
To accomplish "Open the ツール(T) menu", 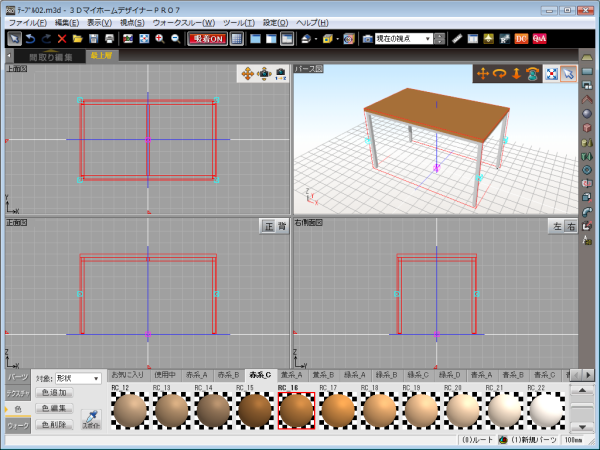I will click(238, 22).
